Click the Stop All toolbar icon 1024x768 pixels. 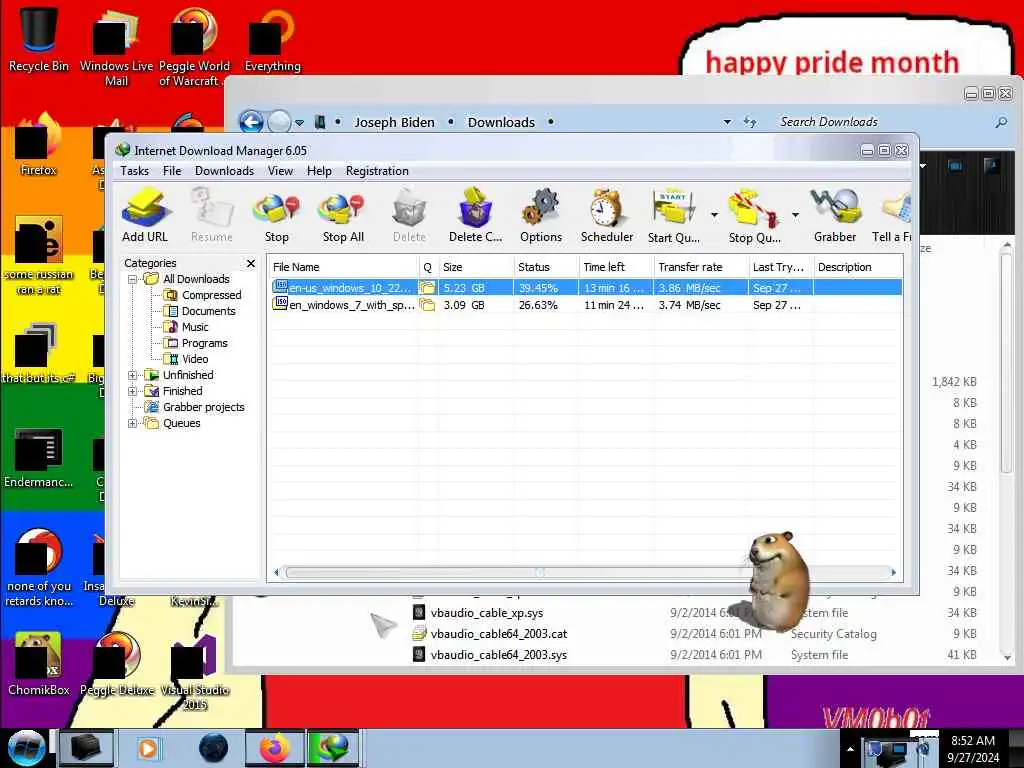(343, 216)
